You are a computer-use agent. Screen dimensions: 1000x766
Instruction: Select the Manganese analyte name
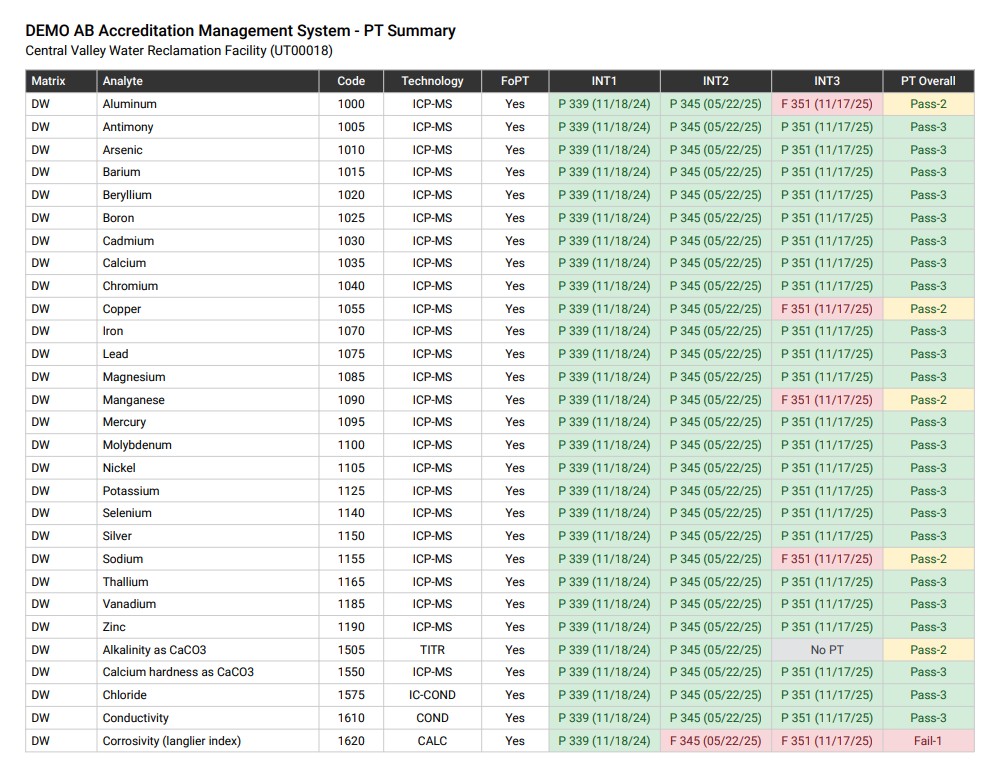[133, 400]
